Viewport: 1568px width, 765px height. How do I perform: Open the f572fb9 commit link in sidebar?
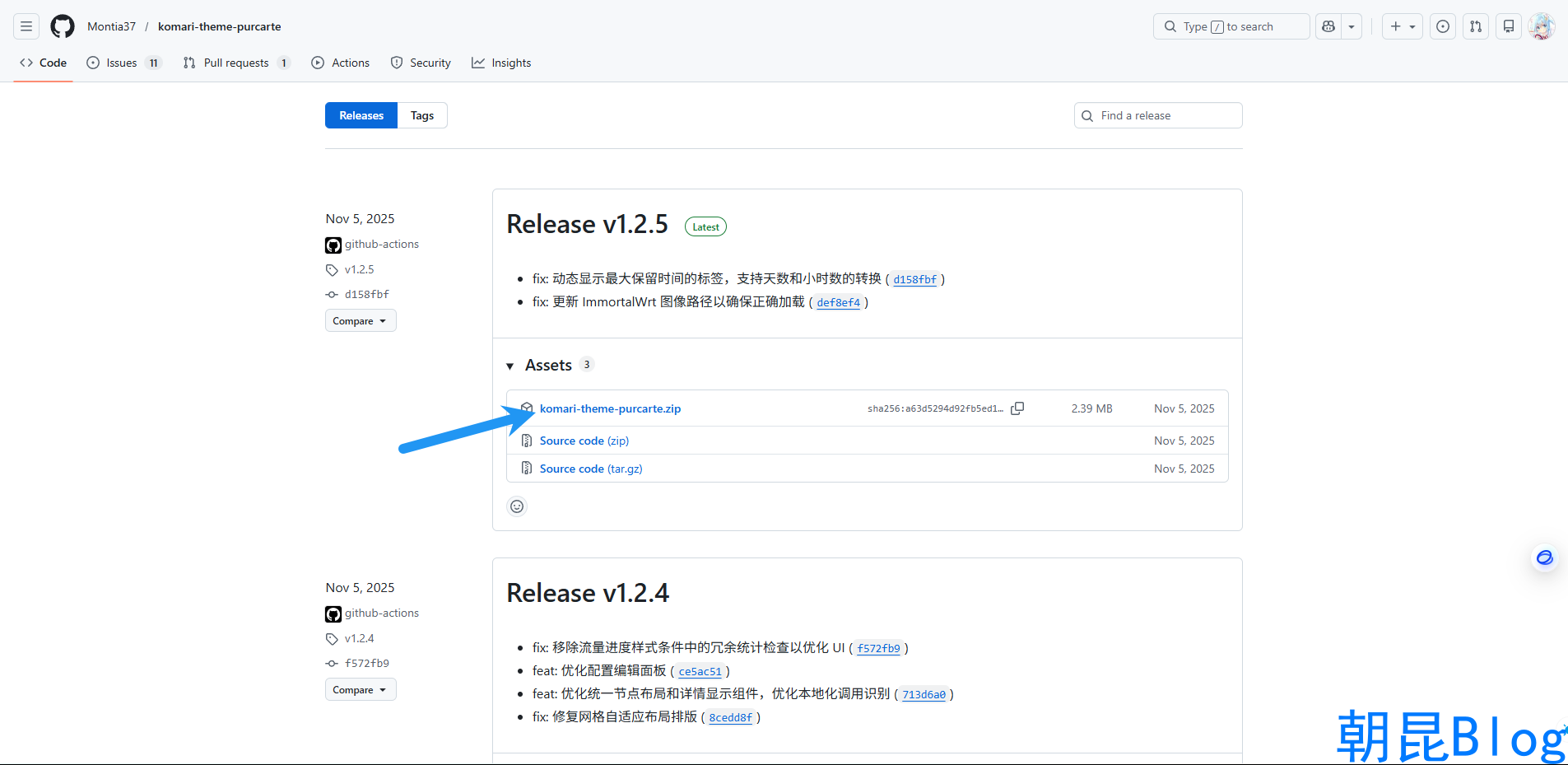[367, 663]
